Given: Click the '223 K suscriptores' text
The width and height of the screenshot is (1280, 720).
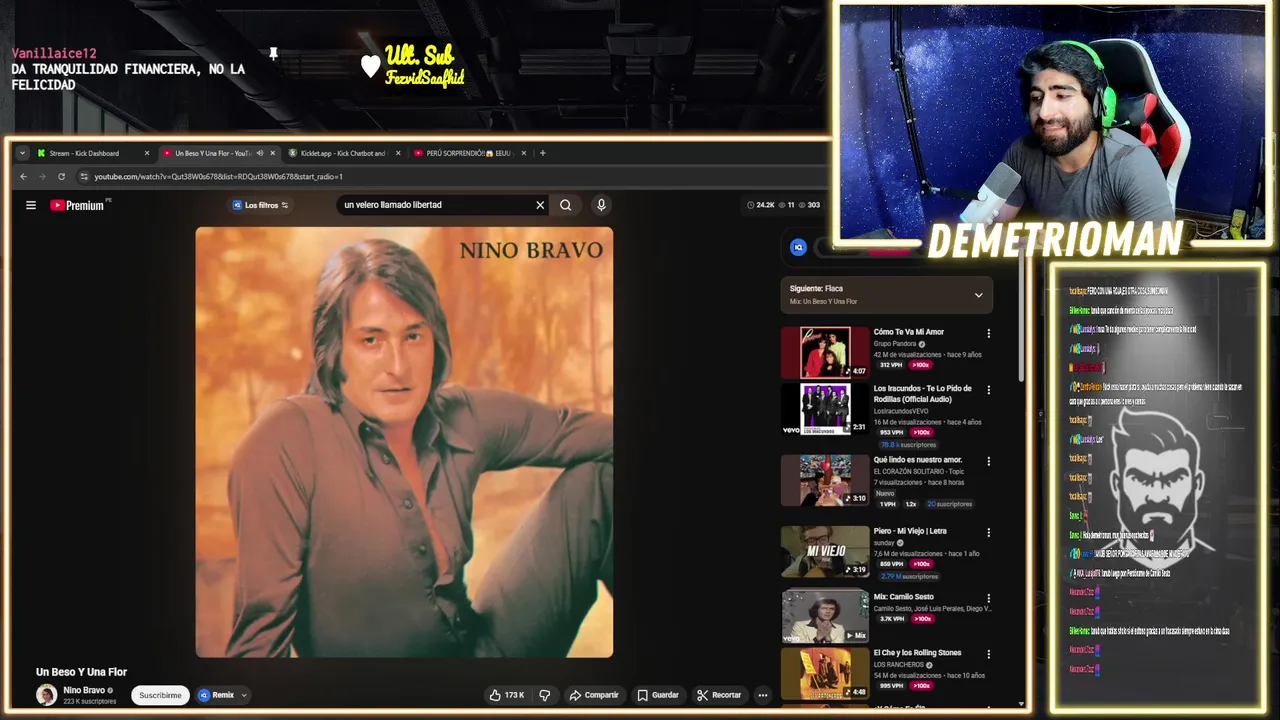Looking at the screenshot, I should [90, 702].
